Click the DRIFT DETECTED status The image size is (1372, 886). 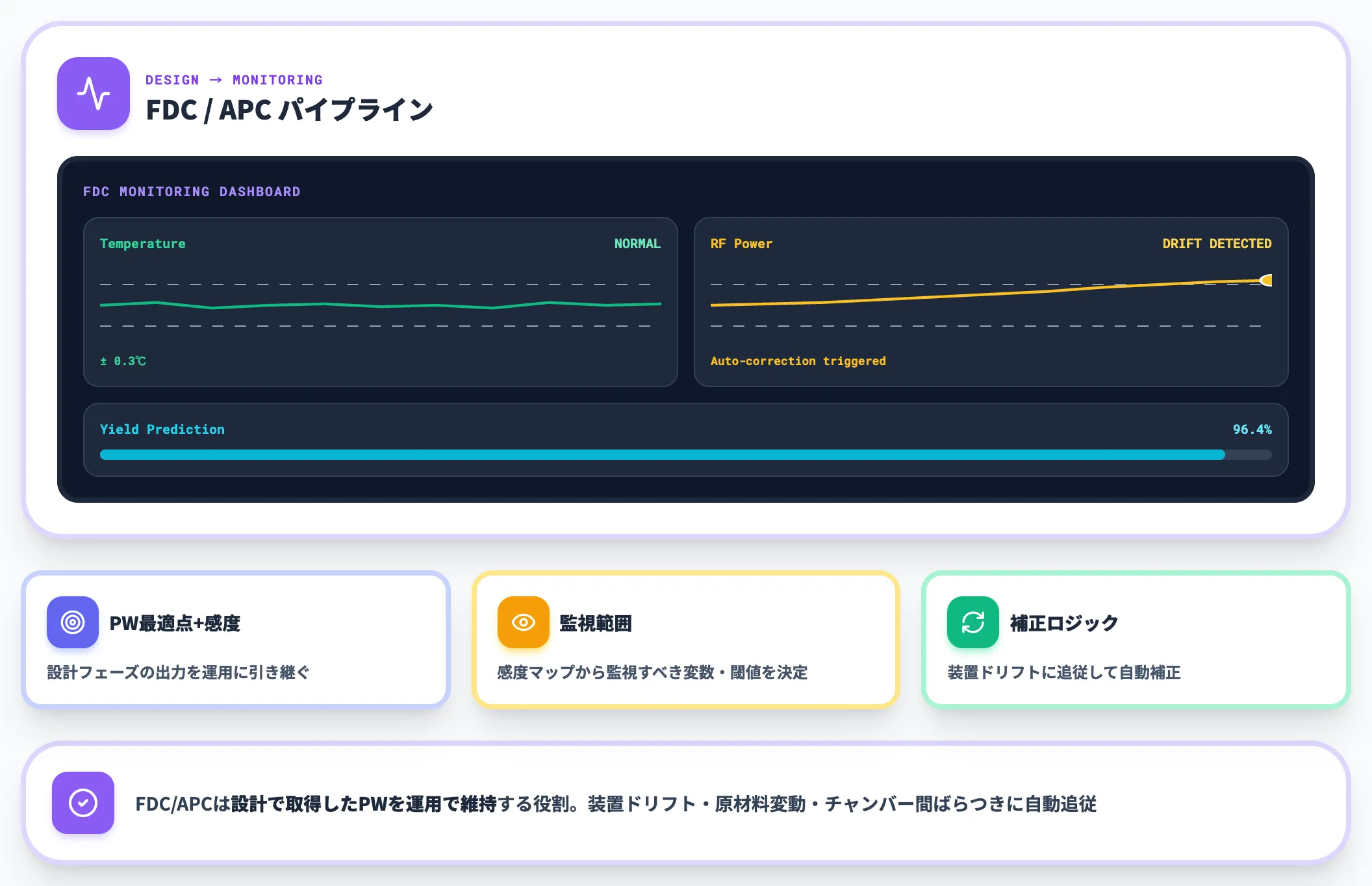click(1217, 244)
